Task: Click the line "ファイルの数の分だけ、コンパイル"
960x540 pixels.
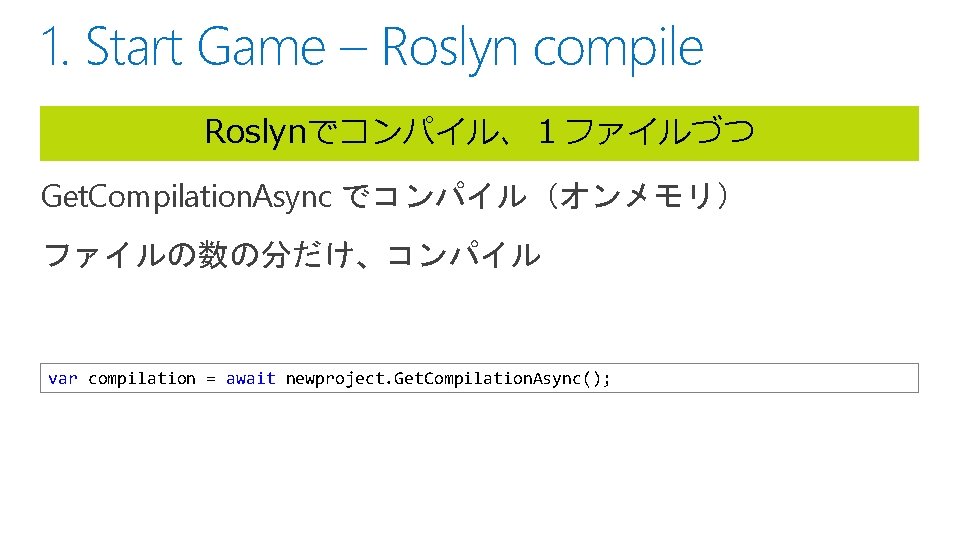Action: click(x=292, y=255)
